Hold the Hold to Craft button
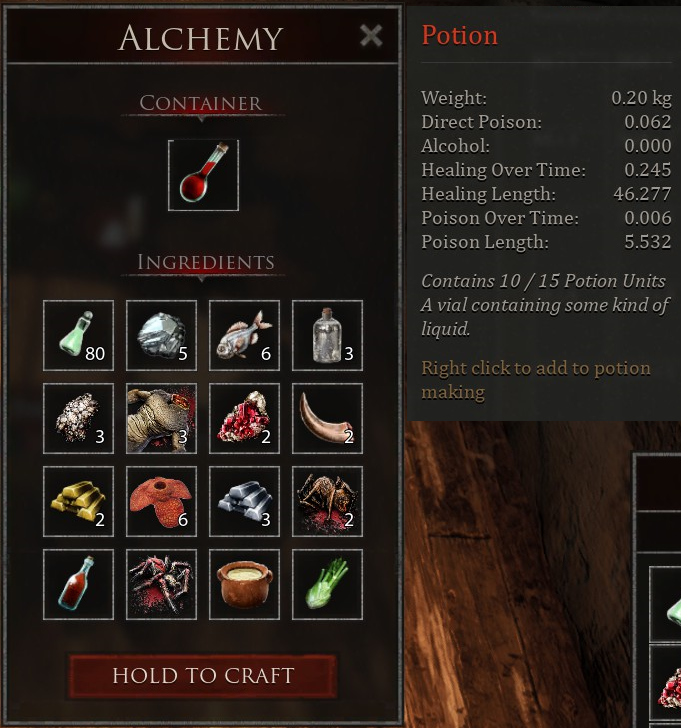This screenshot has width=681, height=728. pos(203,676)
